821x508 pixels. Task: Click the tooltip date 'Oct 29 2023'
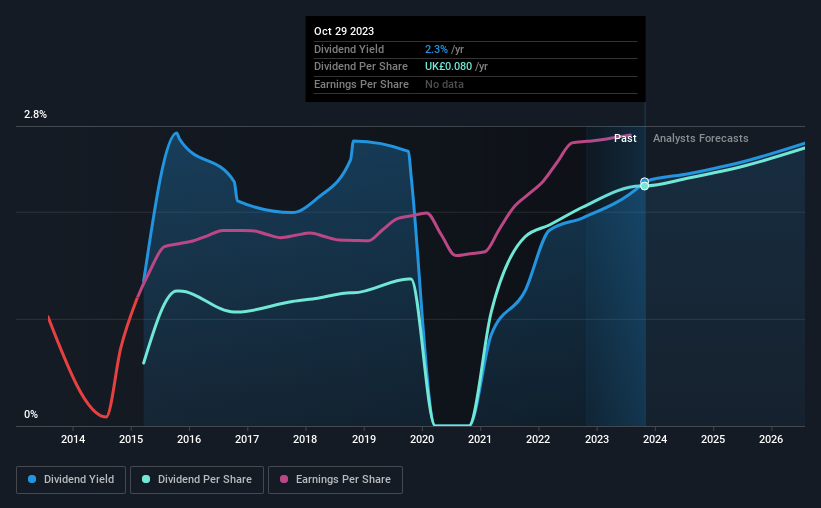pos(344,31)
